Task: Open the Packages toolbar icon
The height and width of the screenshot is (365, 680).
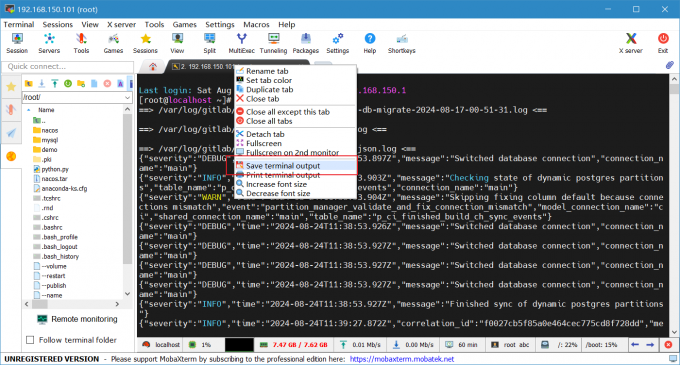Action: (306, 43)
